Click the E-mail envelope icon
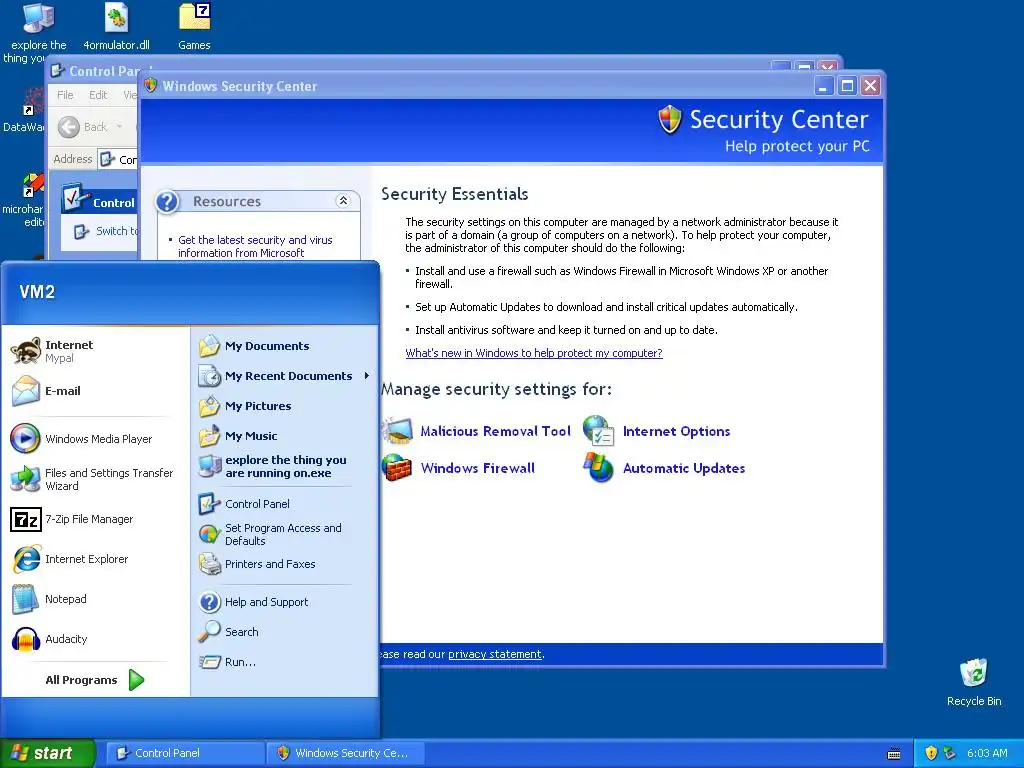 click(25, 391)
